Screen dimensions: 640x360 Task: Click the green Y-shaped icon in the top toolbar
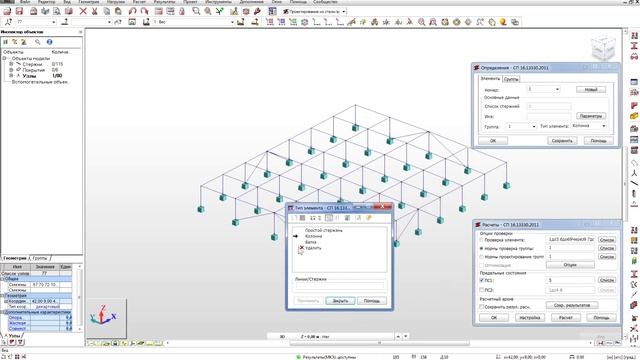[x=220, y=11]
